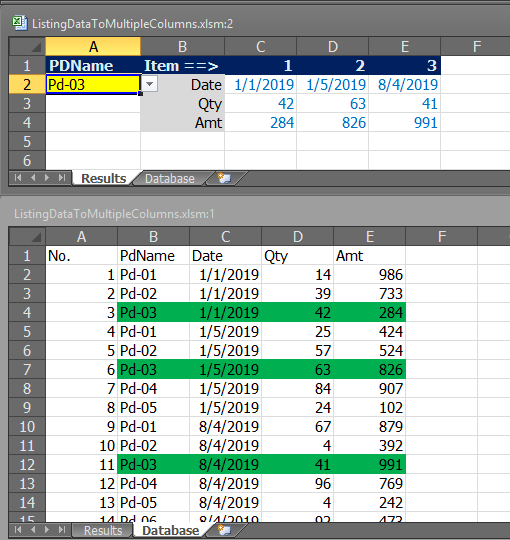Go to last sheet arrow in bottom window
Image resolution: width=510 pixels, height=540 pixels.
62,530
